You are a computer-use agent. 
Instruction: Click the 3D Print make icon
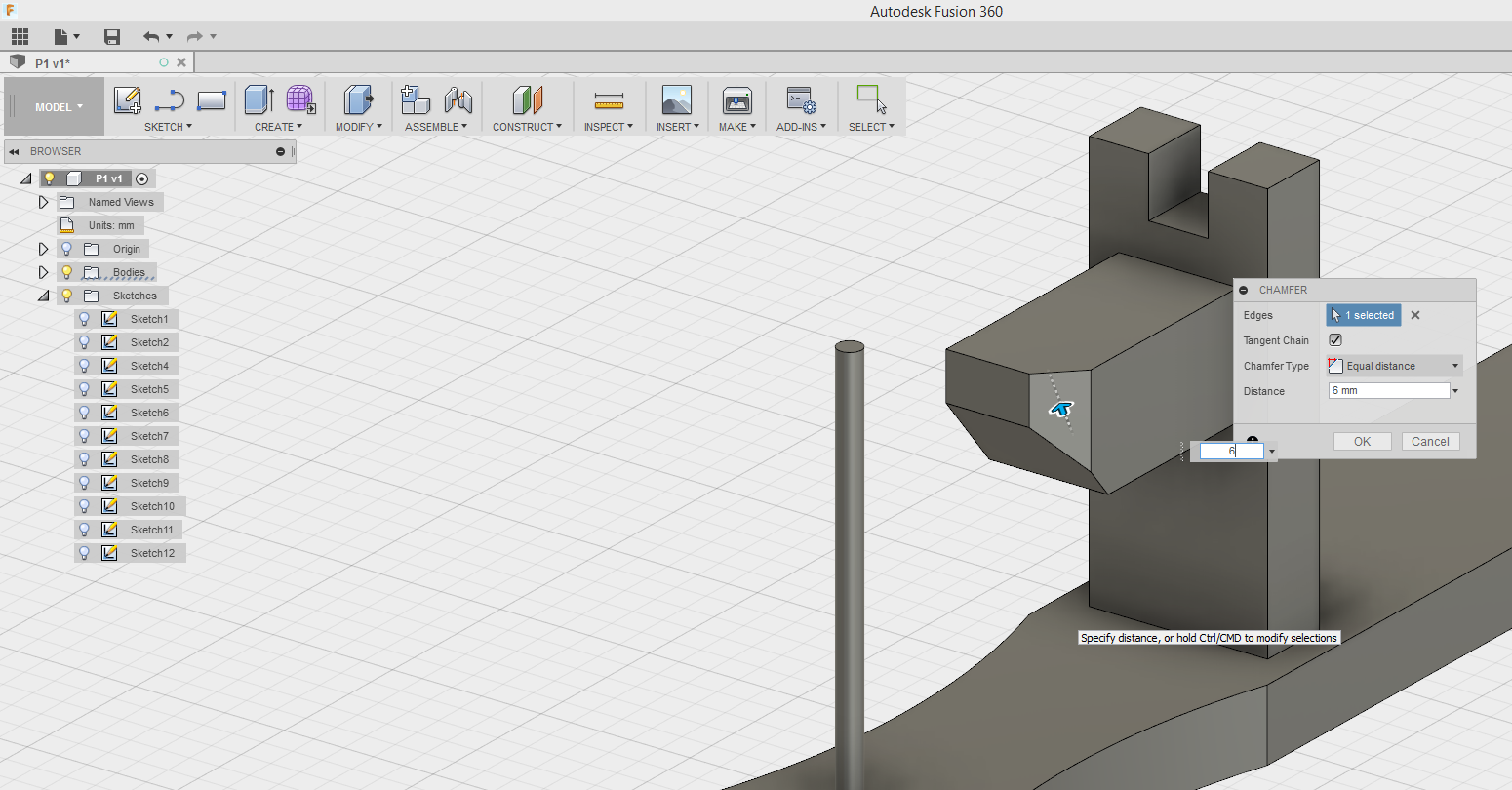[x=737, y=100]
